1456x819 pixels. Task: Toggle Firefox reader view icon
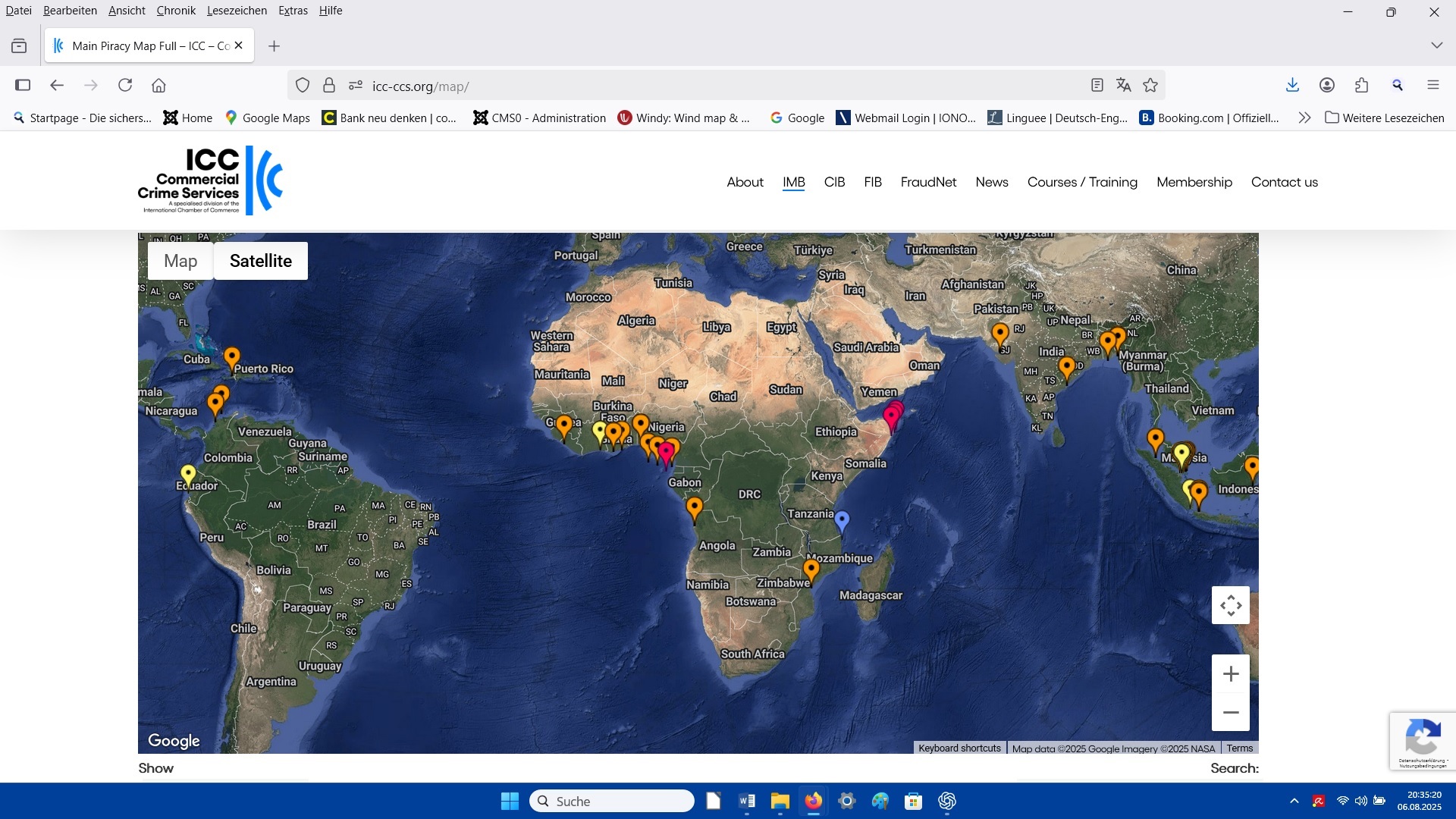[x=1097, y=86]
